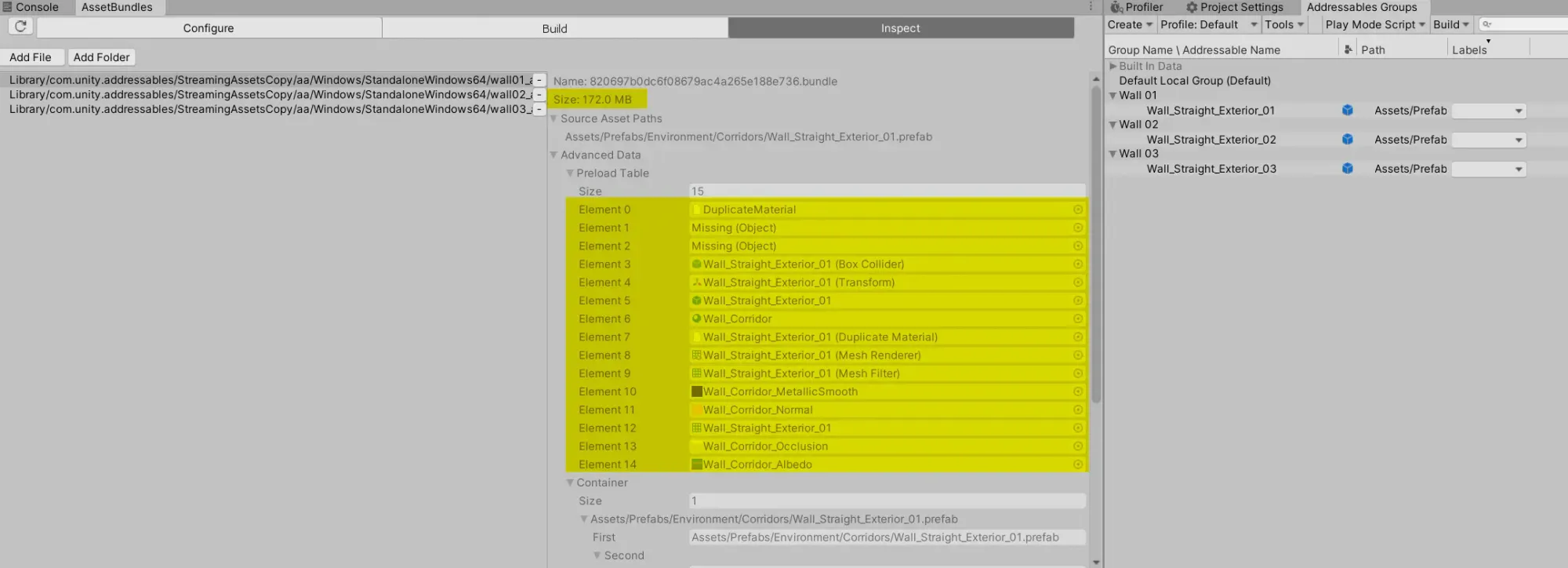Collapse the Wall 01 group
1568x568 pixels.
tap(1112, 96)
